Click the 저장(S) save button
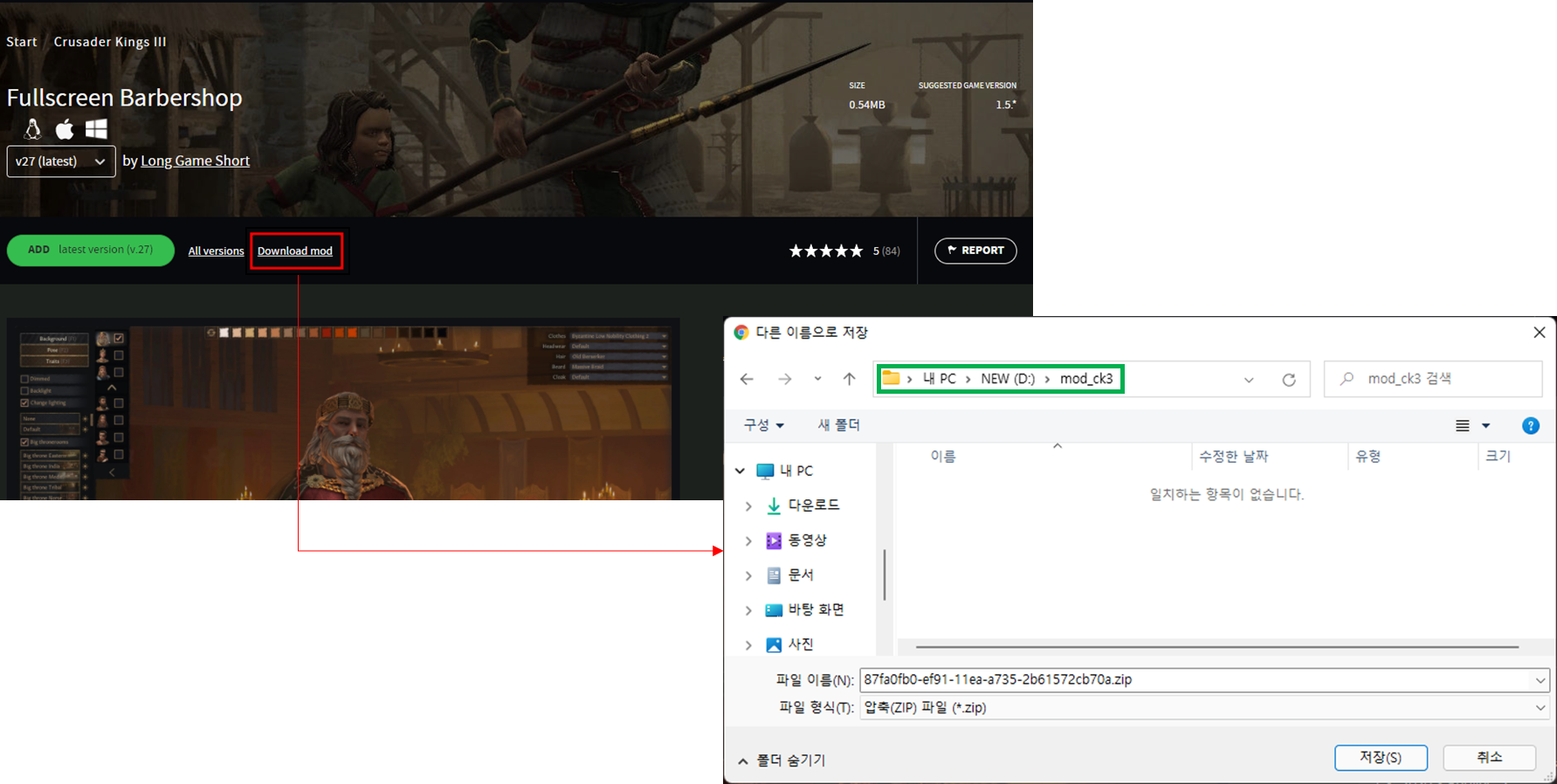Screen dimensions: 1557x784 tap(1381, 758)
